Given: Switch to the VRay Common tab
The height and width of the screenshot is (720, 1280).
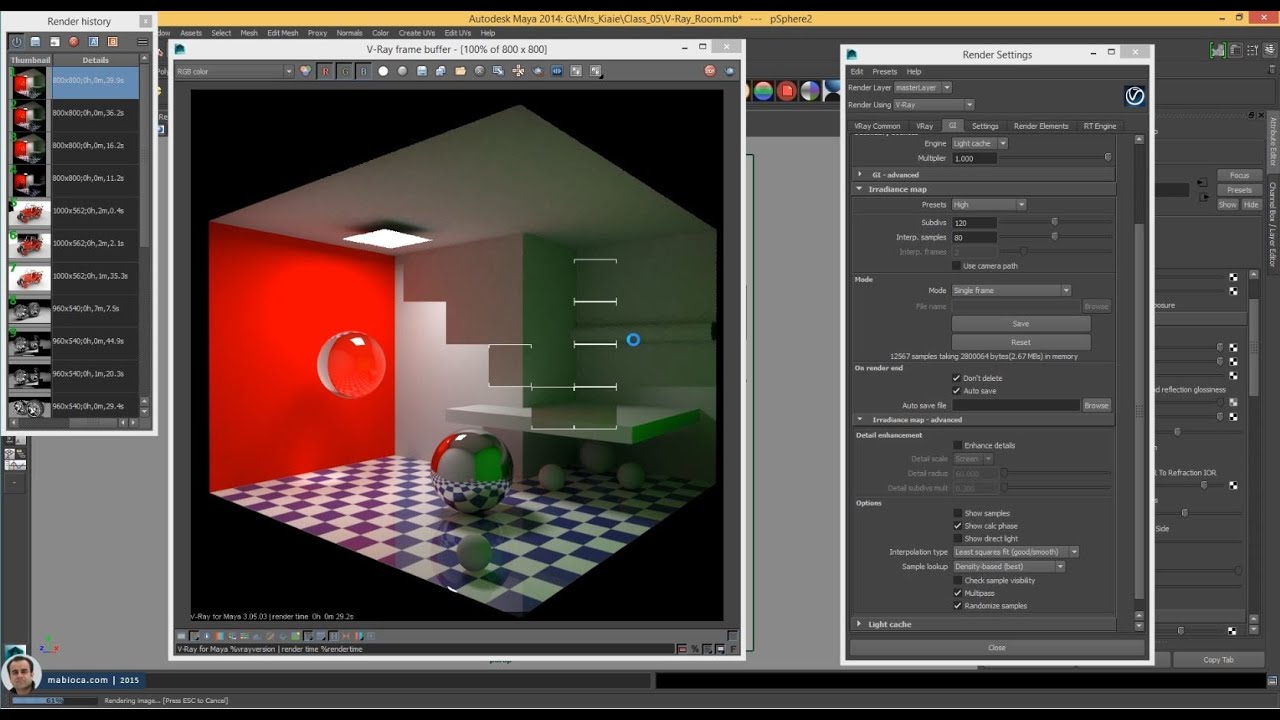Looking at the screenshot, I should click(877, 126).
